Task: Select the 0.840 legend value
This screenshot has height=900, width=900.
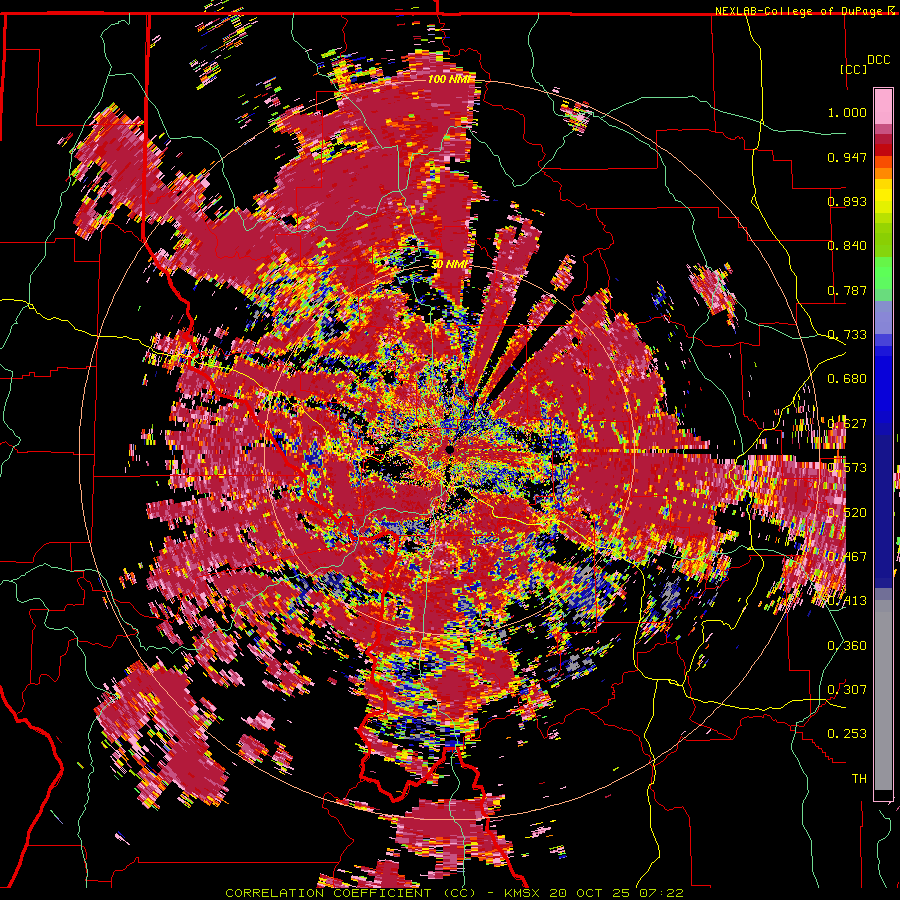Action: tap(847, 246)
